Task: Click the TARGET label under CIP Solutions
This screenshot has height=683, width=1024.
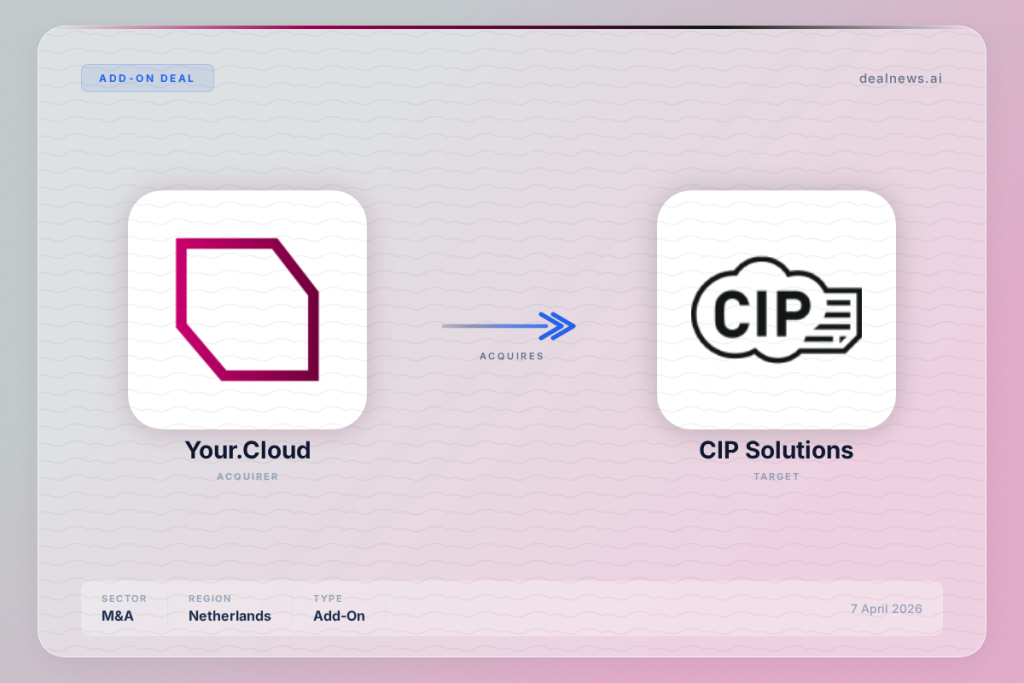Action: click(x=776, y=477)
